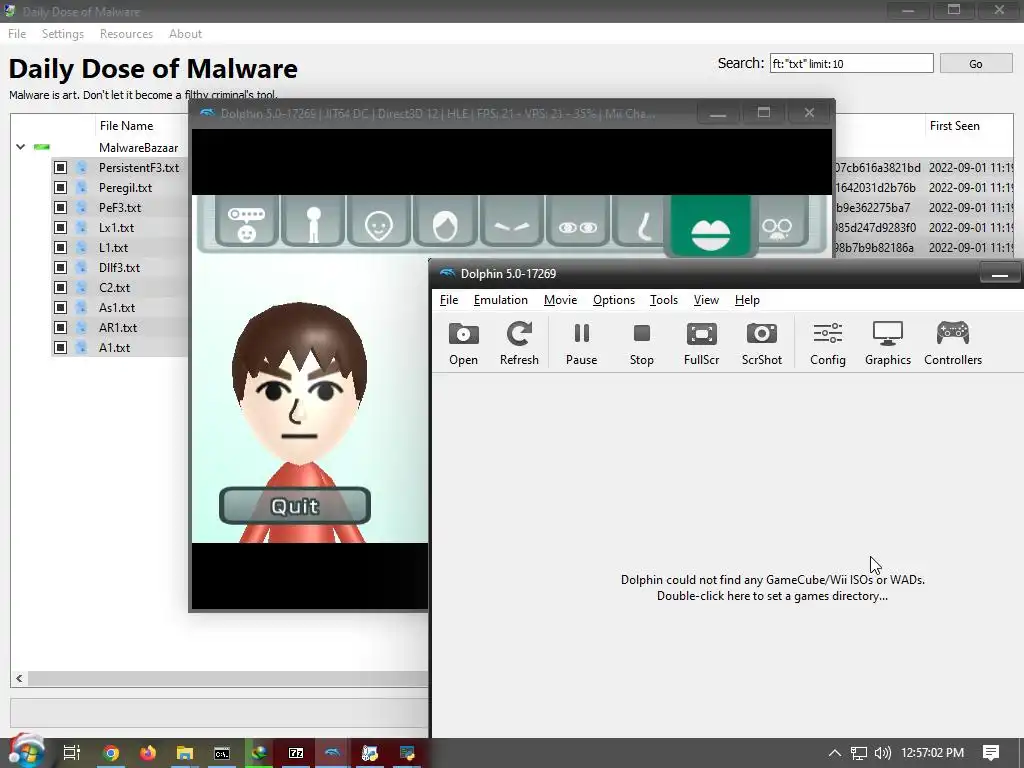Launch Firefox from taskbar

pos(148,753)
